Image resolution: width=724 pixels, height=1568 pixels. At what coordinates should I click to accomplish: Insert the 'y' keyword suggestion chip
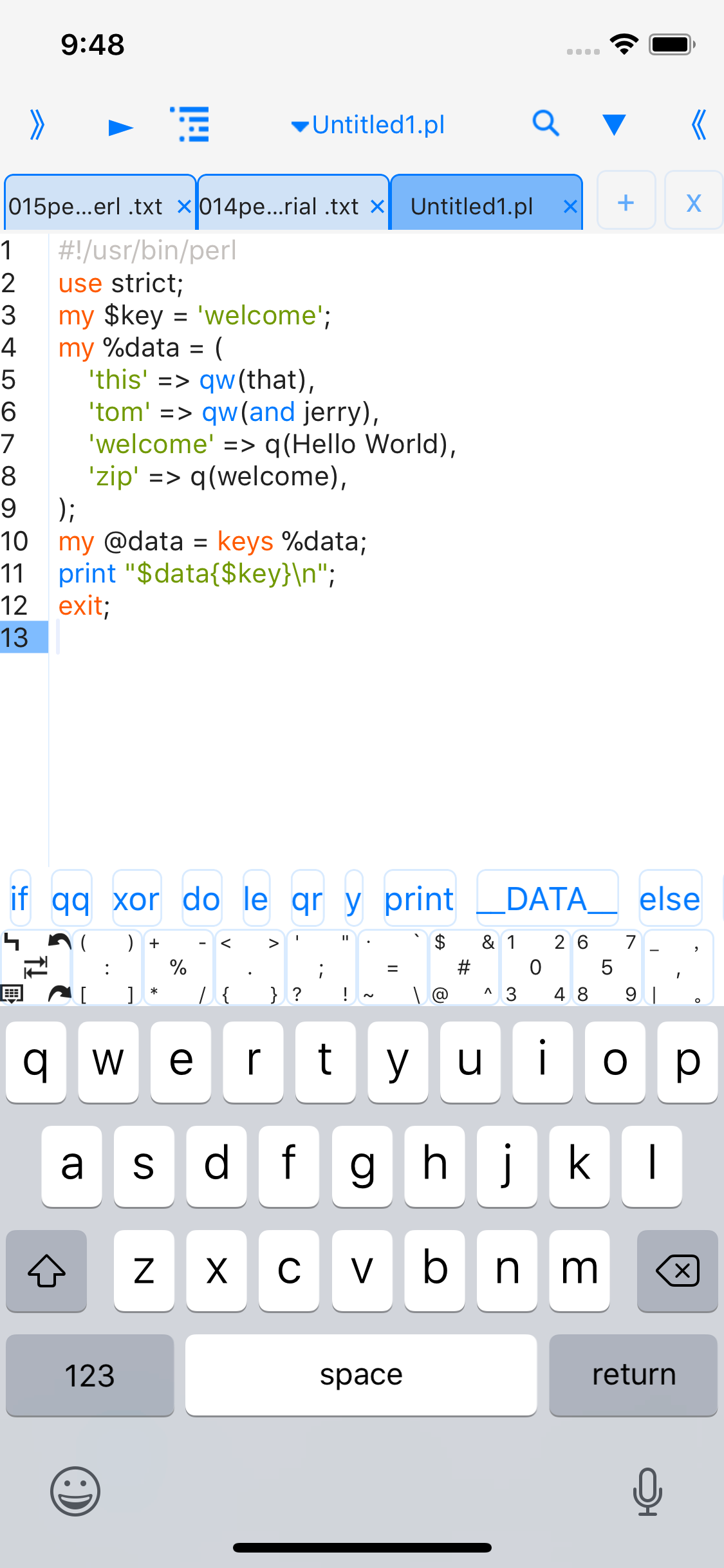pos(354,899)
